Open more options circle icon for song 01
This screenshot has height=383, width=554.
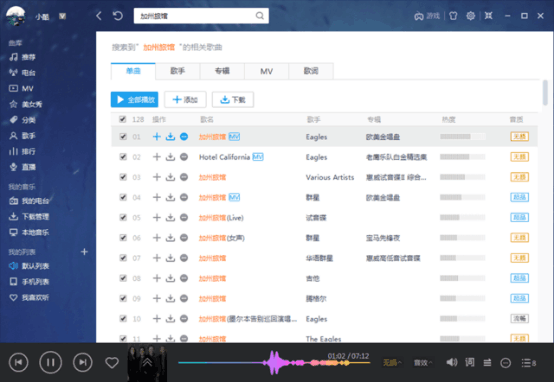click(184, 137)
